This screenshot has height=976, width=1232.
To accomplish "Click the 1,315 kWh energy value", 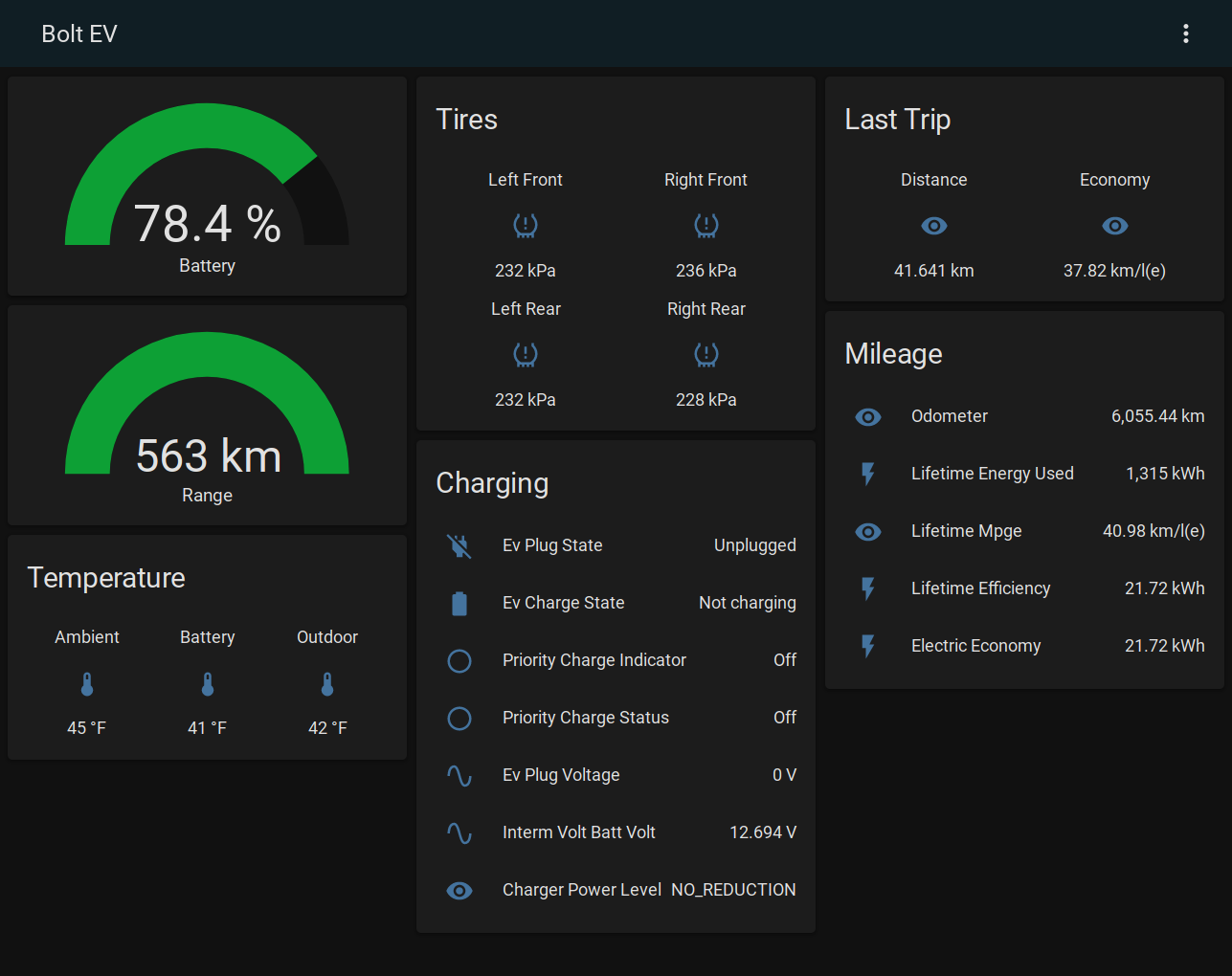I will pos(1165,474).
